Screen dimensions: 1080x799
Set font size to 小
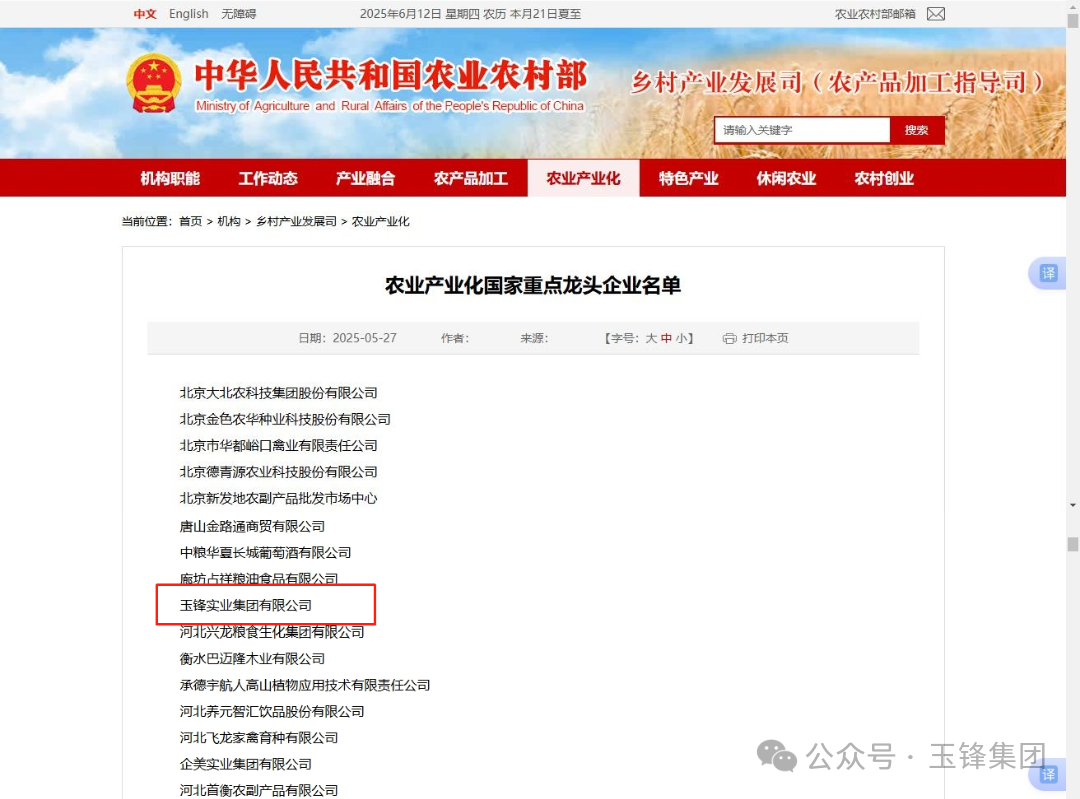tap(681, 338)
